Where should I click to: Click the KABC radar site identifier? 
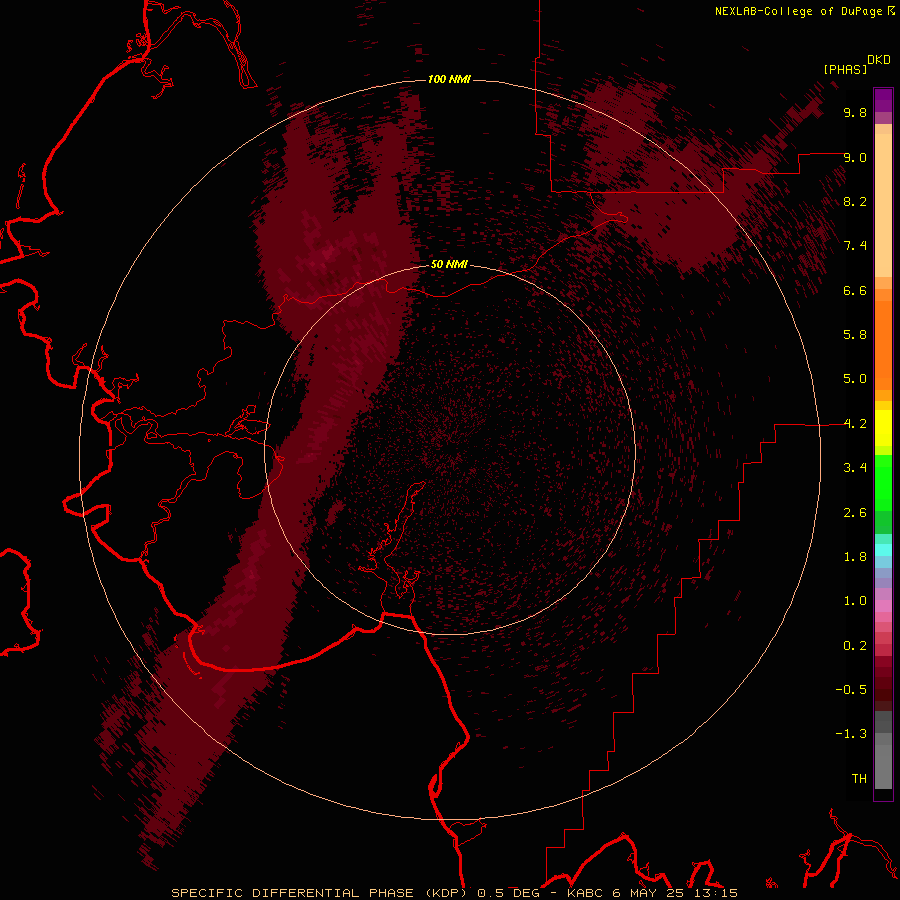[586, 893]
